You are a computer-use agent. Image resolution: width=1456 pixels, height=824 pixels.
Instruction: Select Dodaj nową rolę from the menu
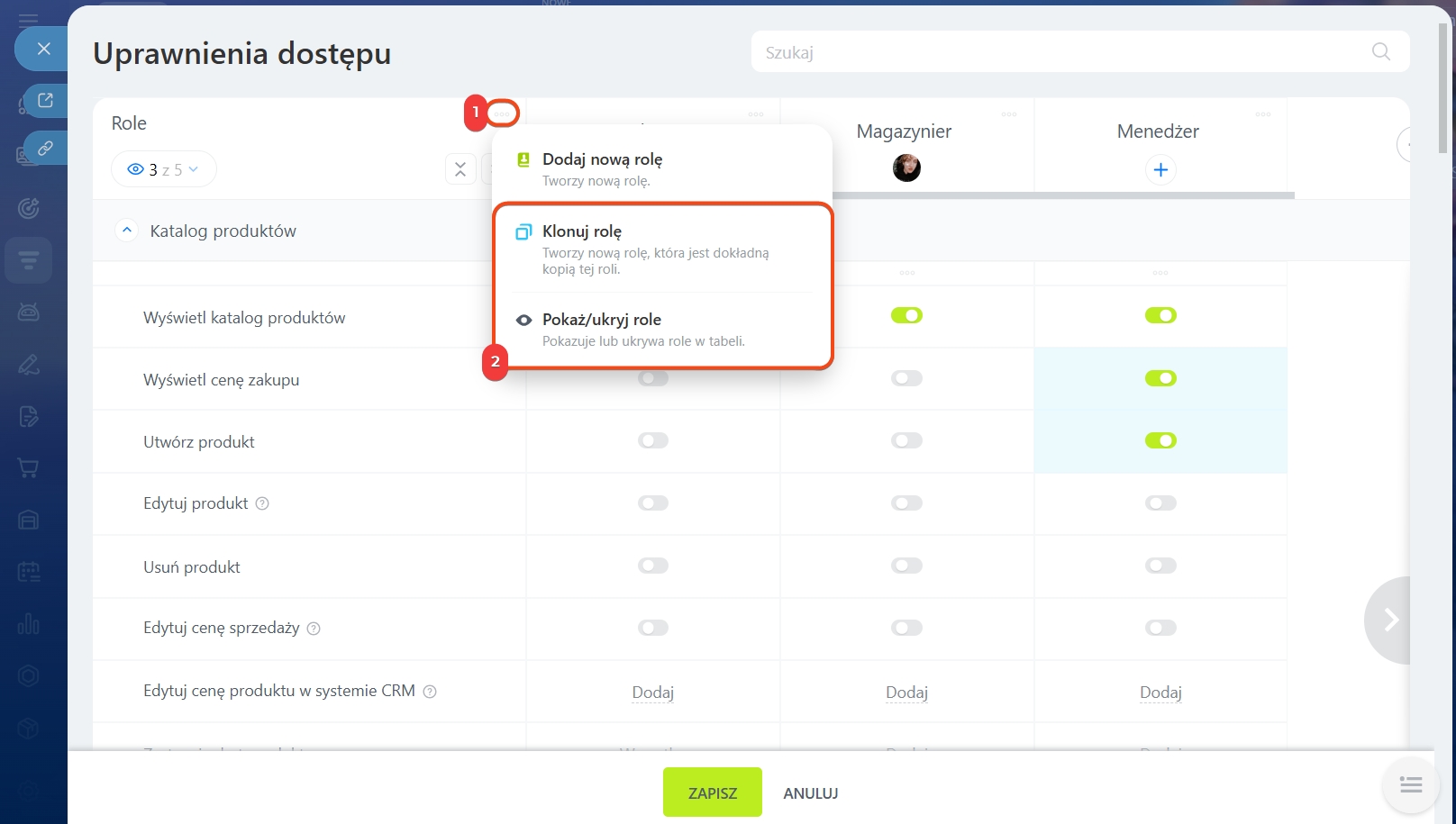(662, 168)
